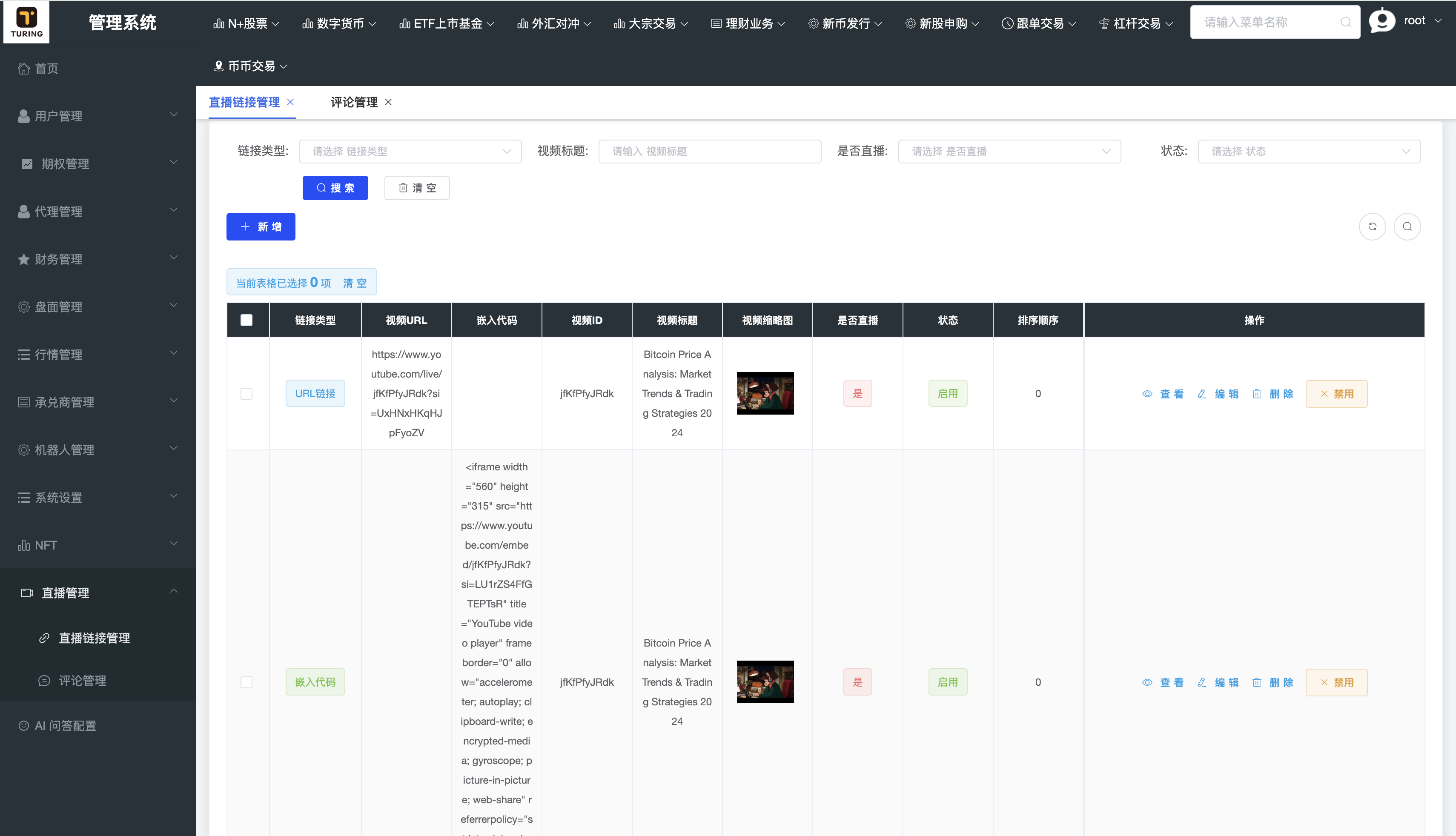Screen dimensions: 1456x836
Task: Click the delete trash icon in first row
Action: 1257,394
